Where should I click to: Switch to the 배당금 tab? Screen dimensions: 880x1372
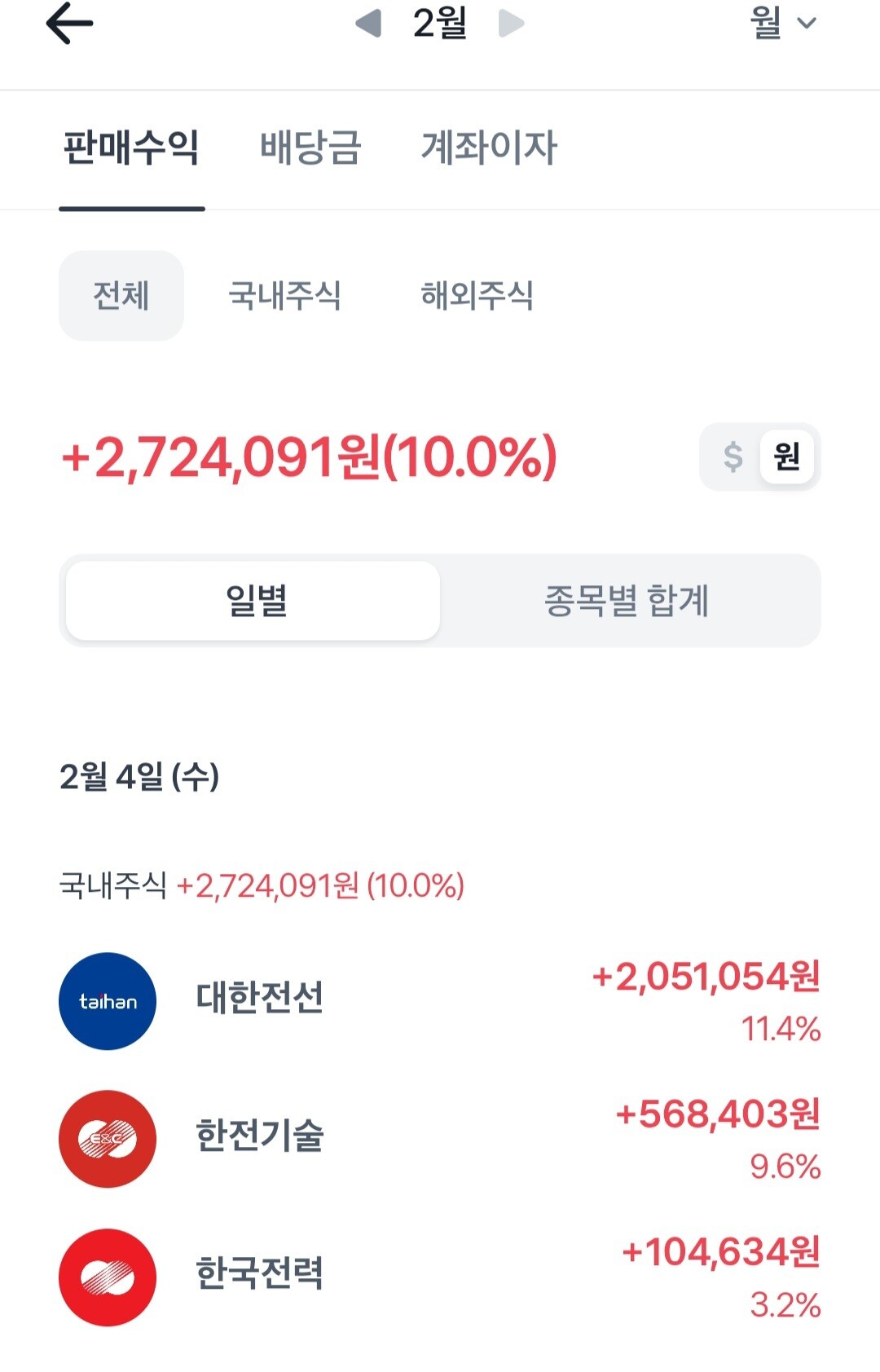[x=310, y=148]
